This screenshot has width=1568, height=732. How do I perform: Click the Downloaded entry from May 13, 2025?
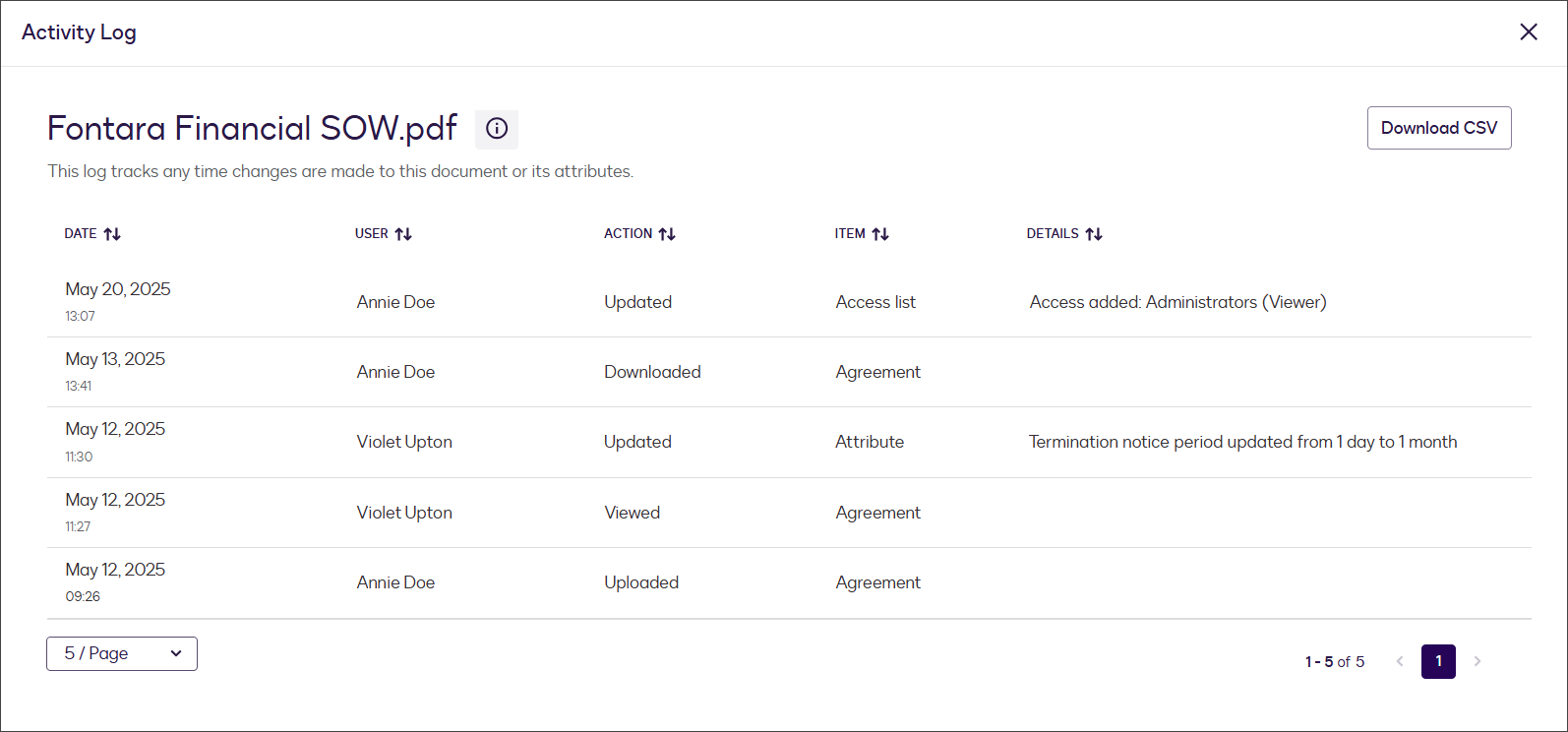[652, 372]
